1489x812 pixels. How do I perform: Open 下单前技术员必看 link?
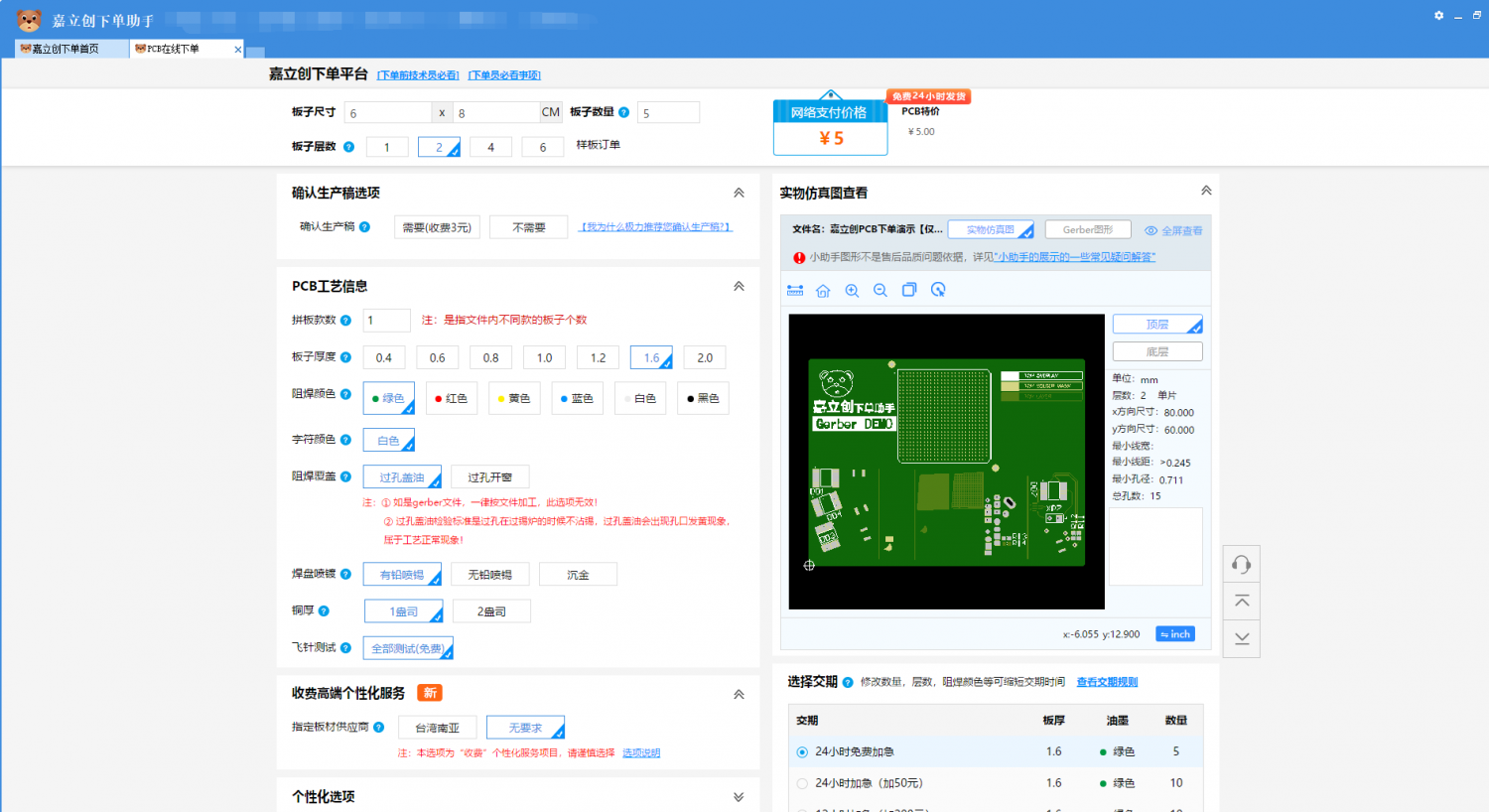(418, 75)
